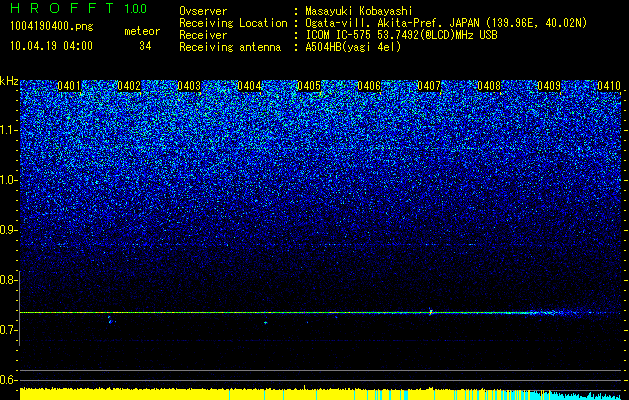Image resolution: width=629 pixels, height=400 pixels.
Task: Click the meteor count label
Action: [x=142, y=31]
